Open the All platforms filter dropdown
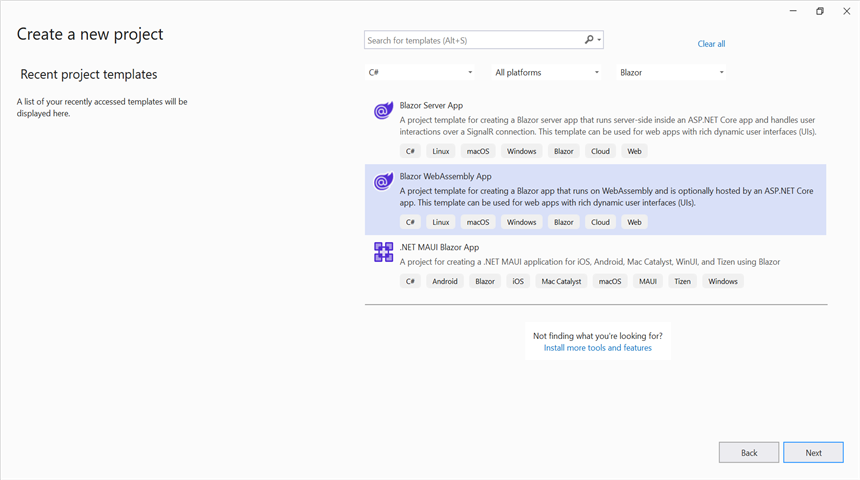This screenshot has width=860, height=480. tap(546, 72)
